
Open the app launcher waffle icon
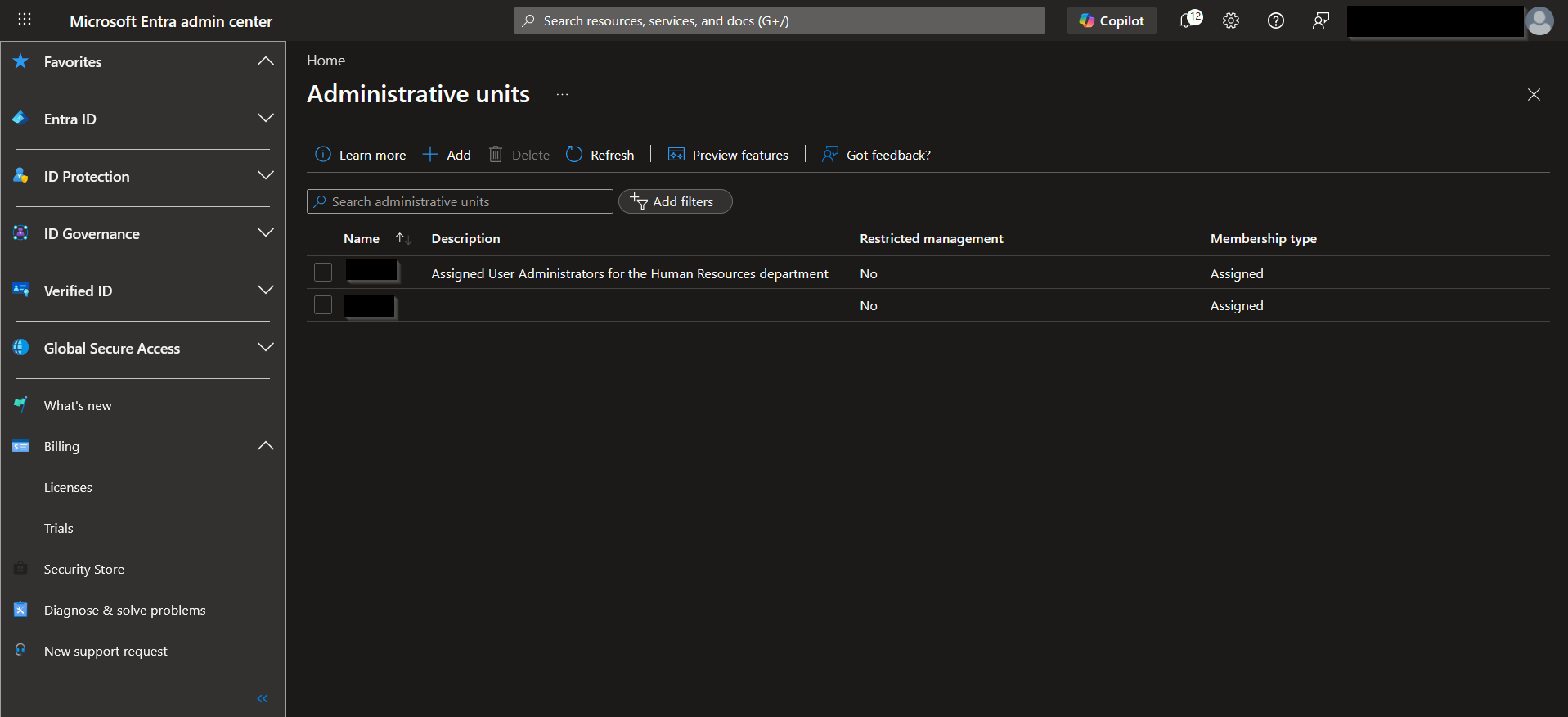(x=25, y=20)
